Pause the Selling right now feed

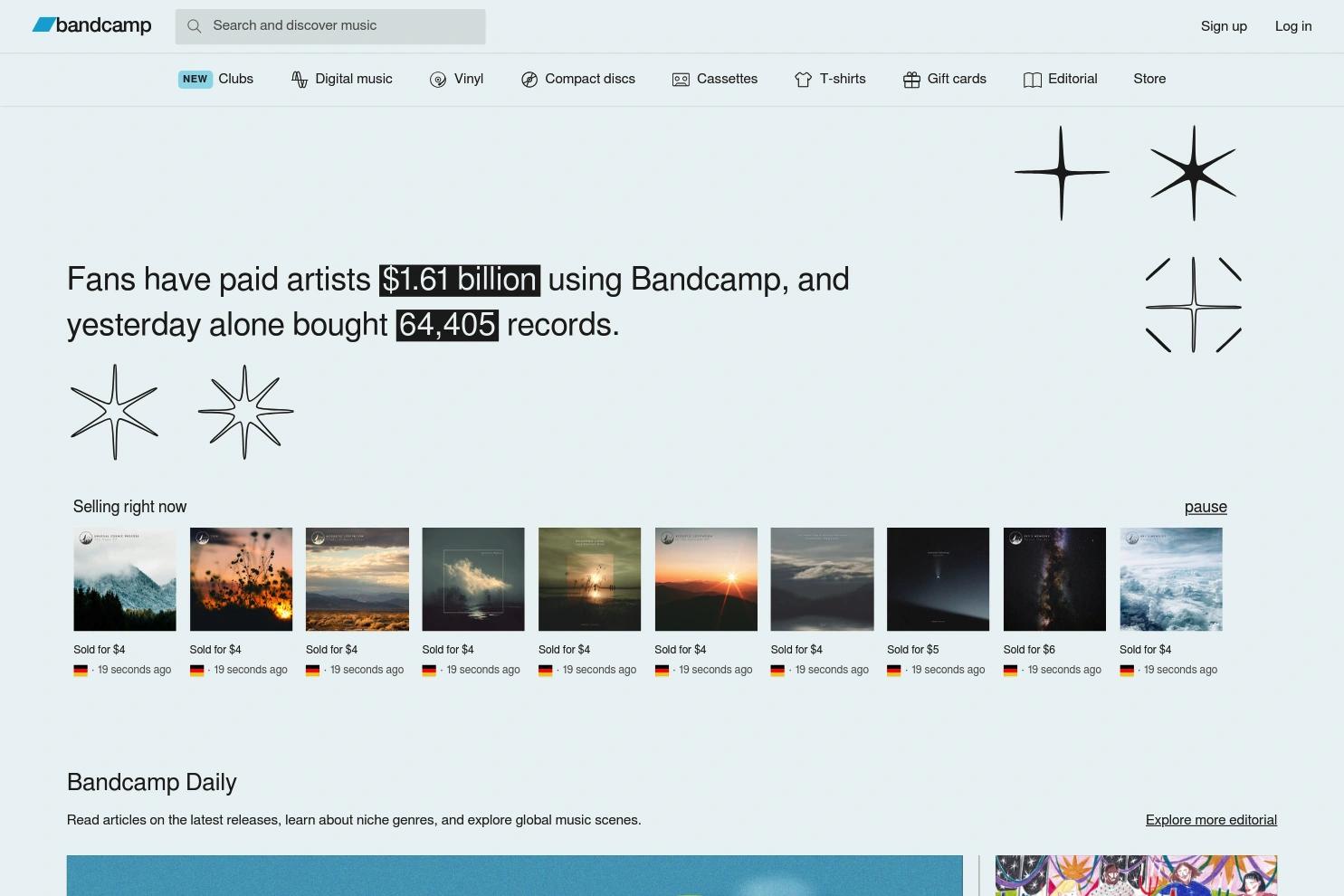coord(1206,507)
